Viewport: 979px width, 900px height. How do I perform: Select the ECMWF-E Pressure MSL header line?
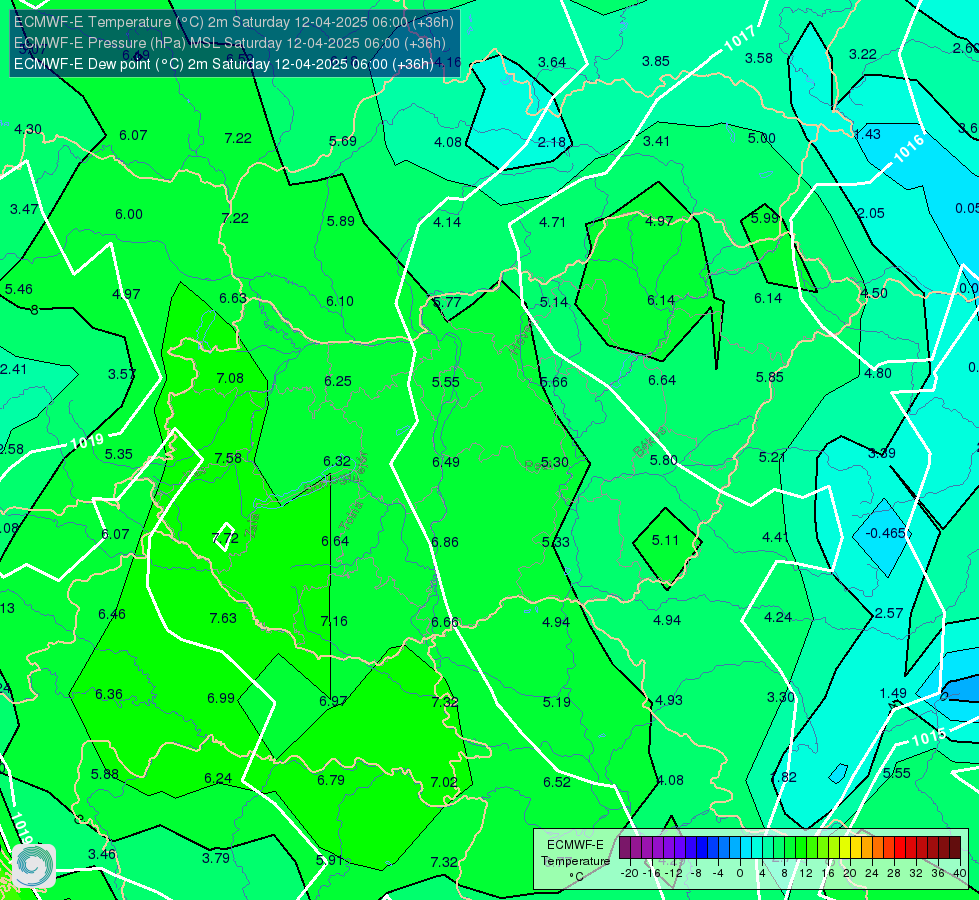pyautogui.click(x=230, y=43)
